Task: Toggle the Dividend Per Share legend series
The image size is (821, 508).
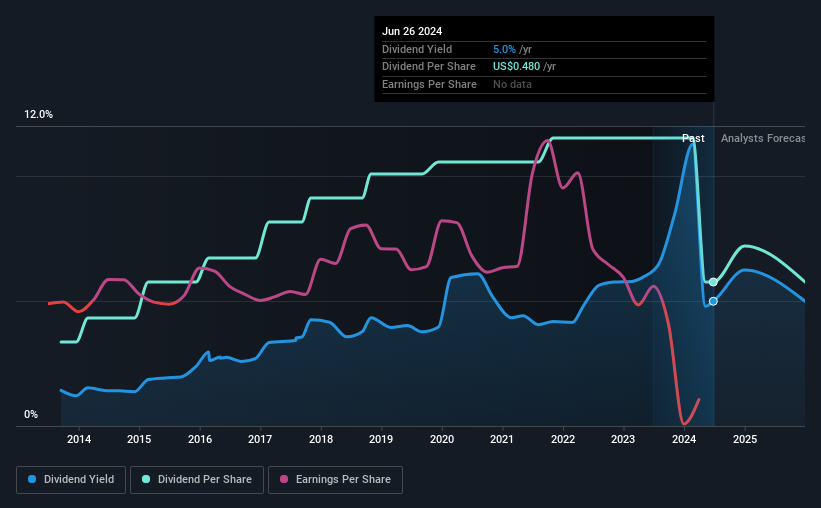Action: click(x=197, y=480)
